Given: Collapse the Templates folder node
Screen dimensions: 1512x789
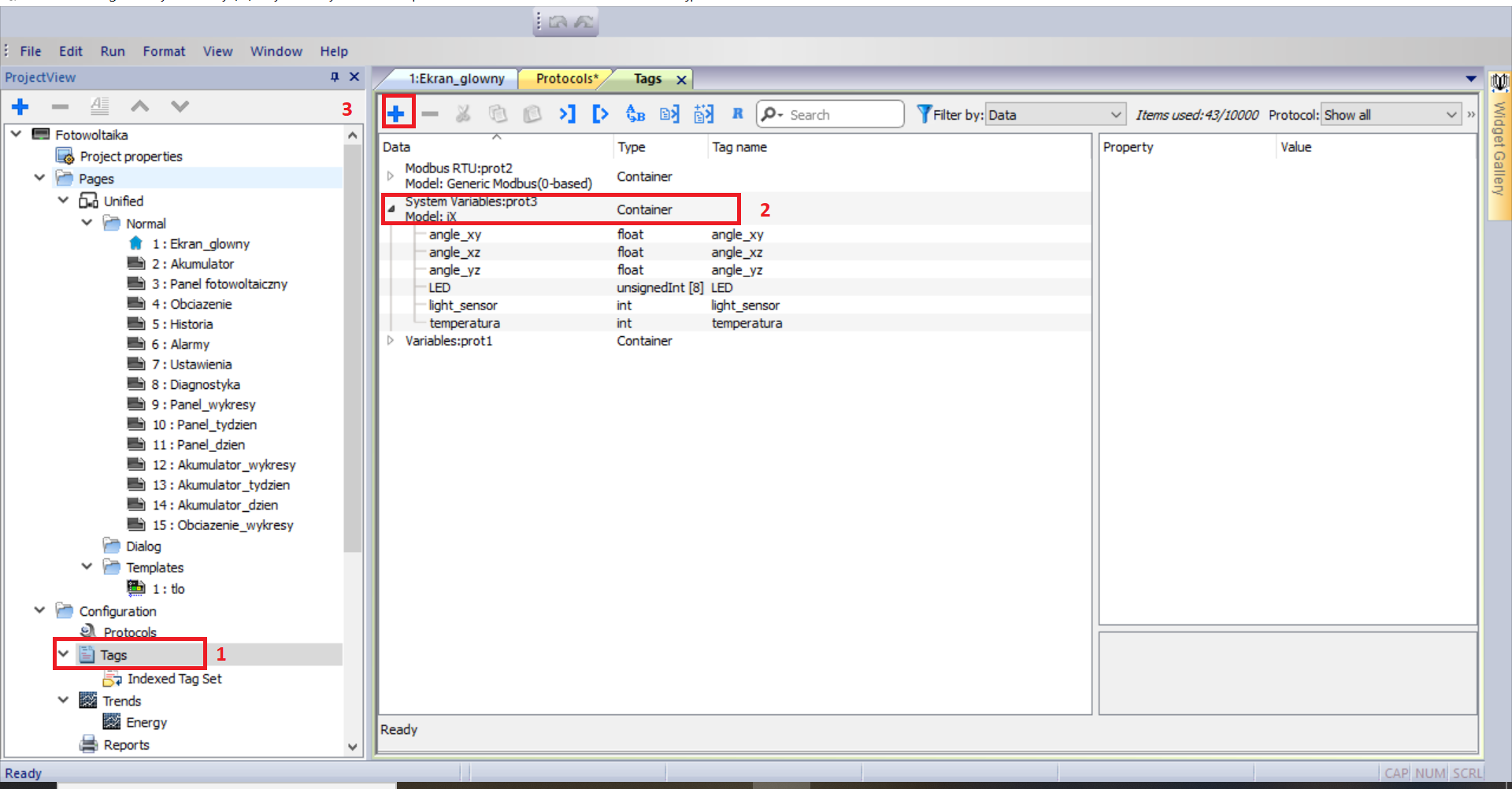Looking at the screenshot, I should (87, 567).
